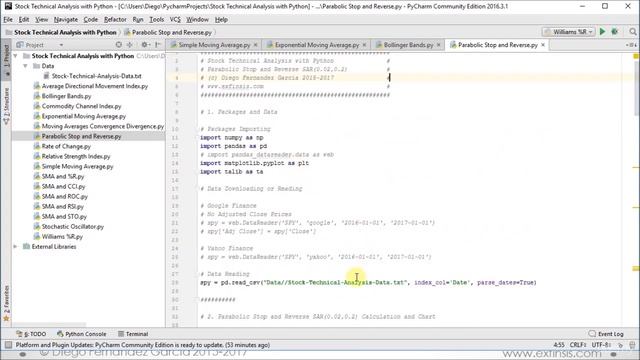Image resolution: width=640 pixels, height=360 pixels.
Task: Click the 4:55 cursor position indicator
Action: [x=559, y=345]
